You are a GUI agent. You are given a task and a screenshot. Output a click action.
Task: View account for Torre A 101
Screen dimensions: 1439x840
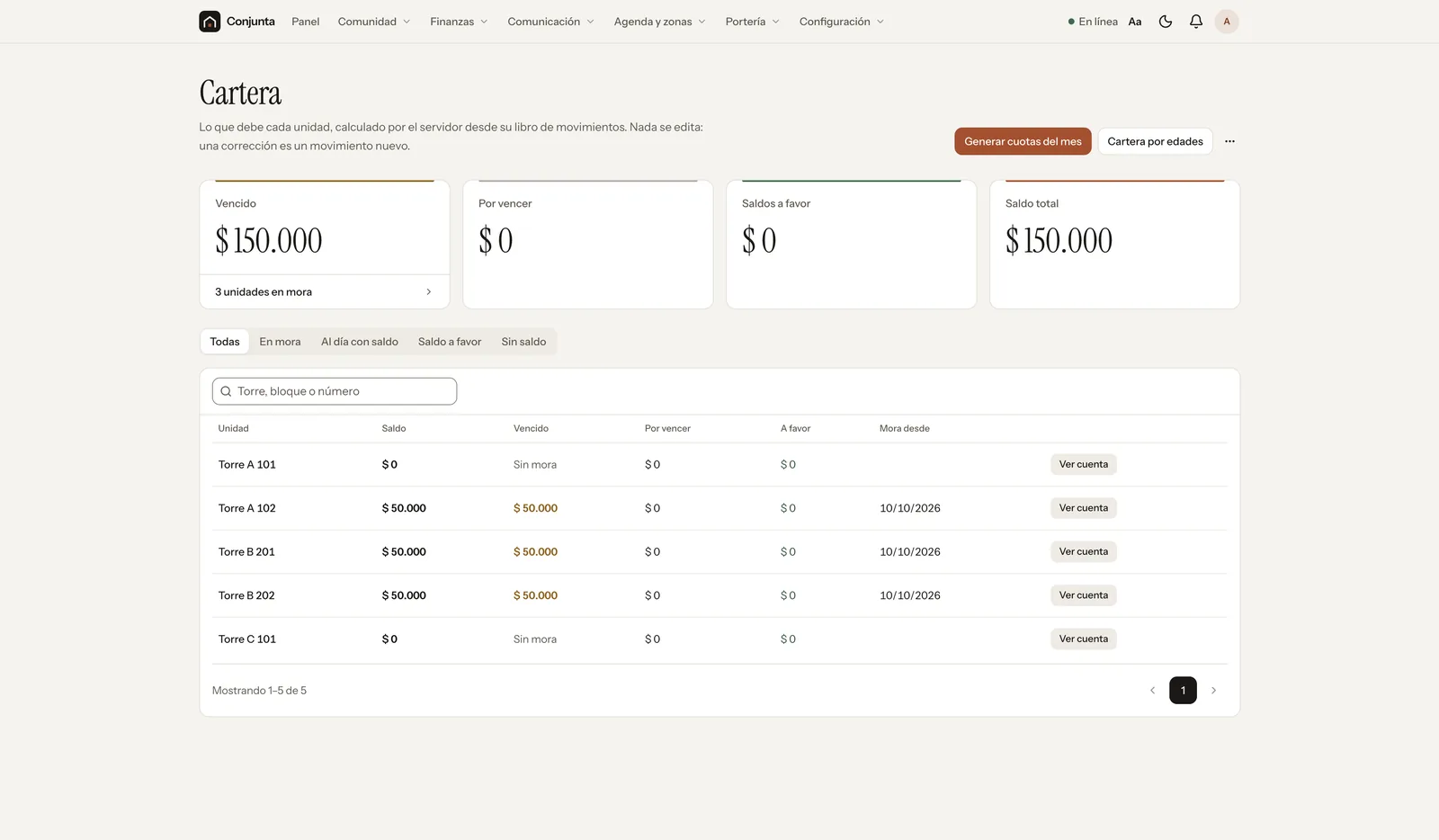coord(1083,465)
